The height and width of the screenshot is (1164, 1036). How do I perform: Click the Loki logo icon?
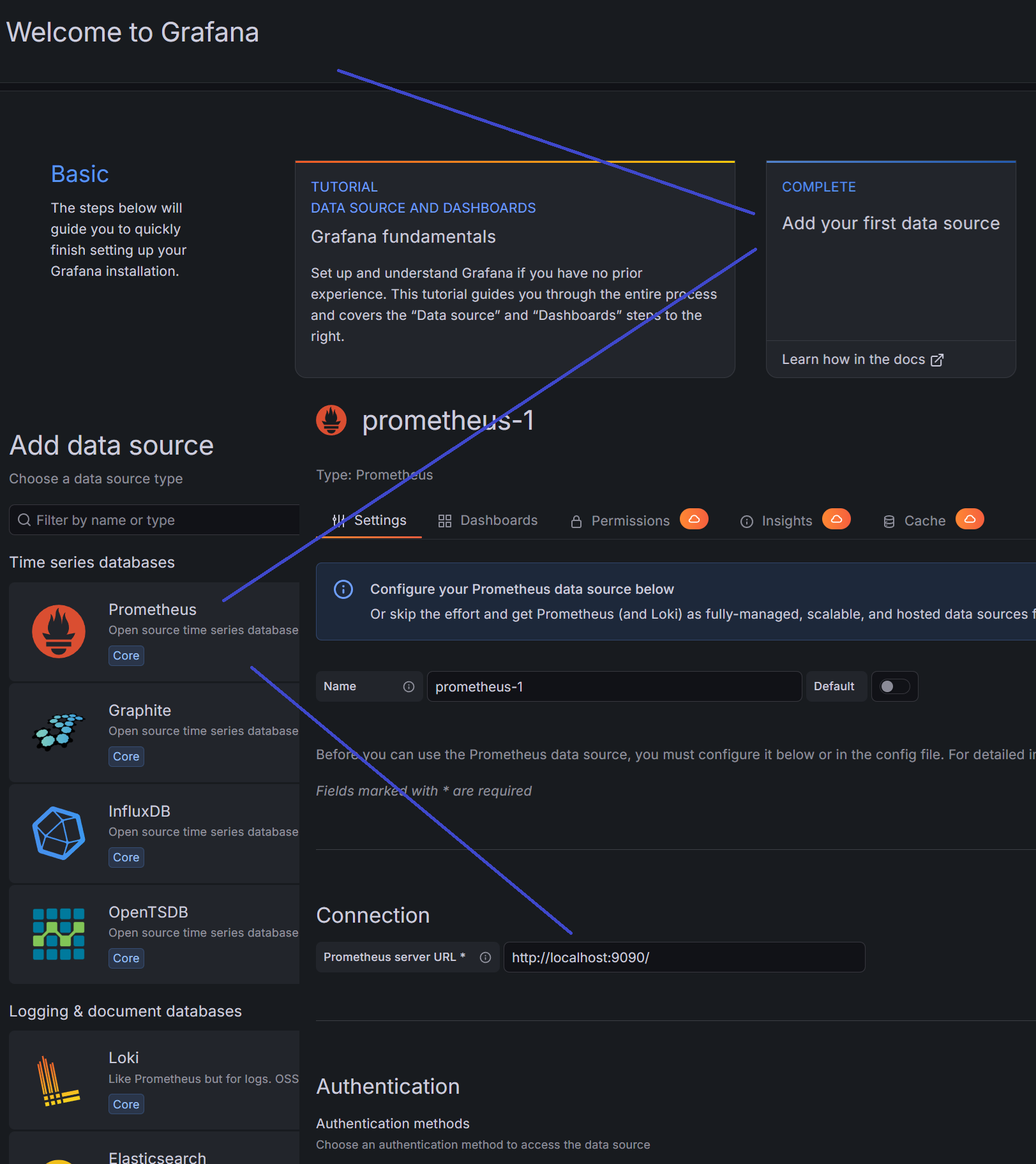[x=59, y=1080]
